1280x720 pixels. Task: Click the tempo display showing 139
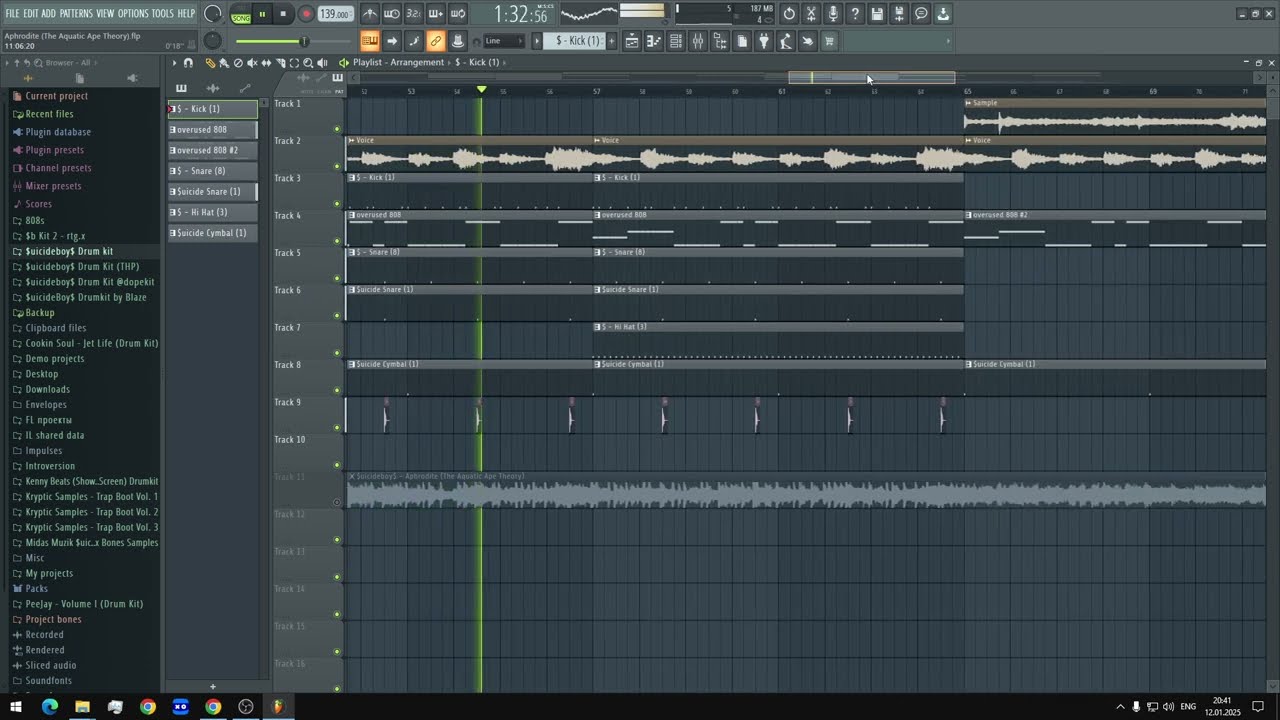pyautogui.click(x=335, y=14)
